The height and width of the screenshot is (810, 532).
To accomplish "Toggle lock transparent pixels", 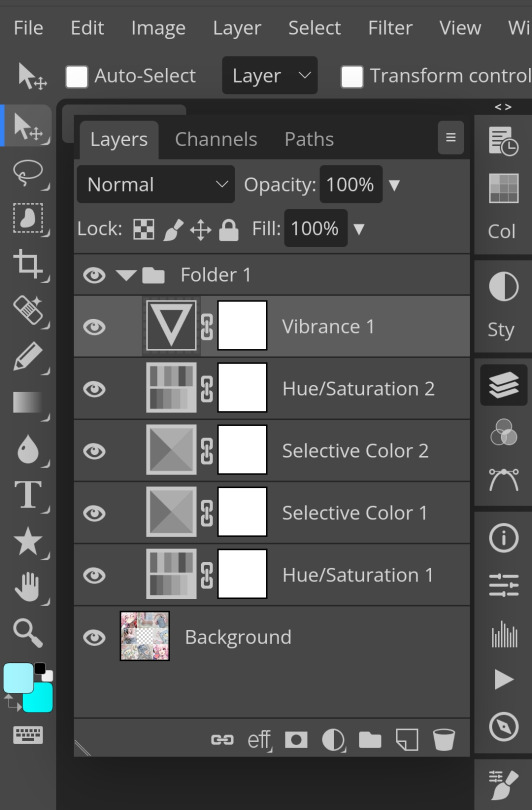I will (x=144, y=229).
